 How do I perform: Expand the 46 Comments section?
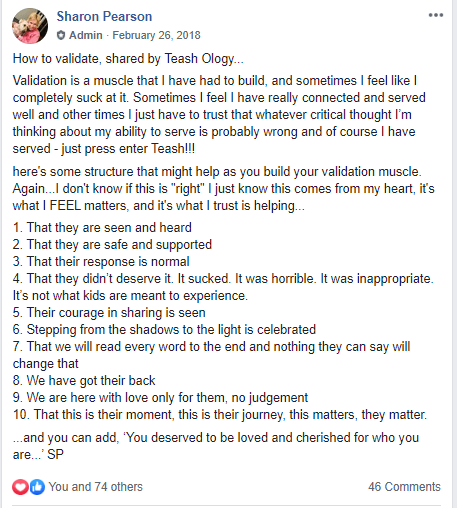404,487
